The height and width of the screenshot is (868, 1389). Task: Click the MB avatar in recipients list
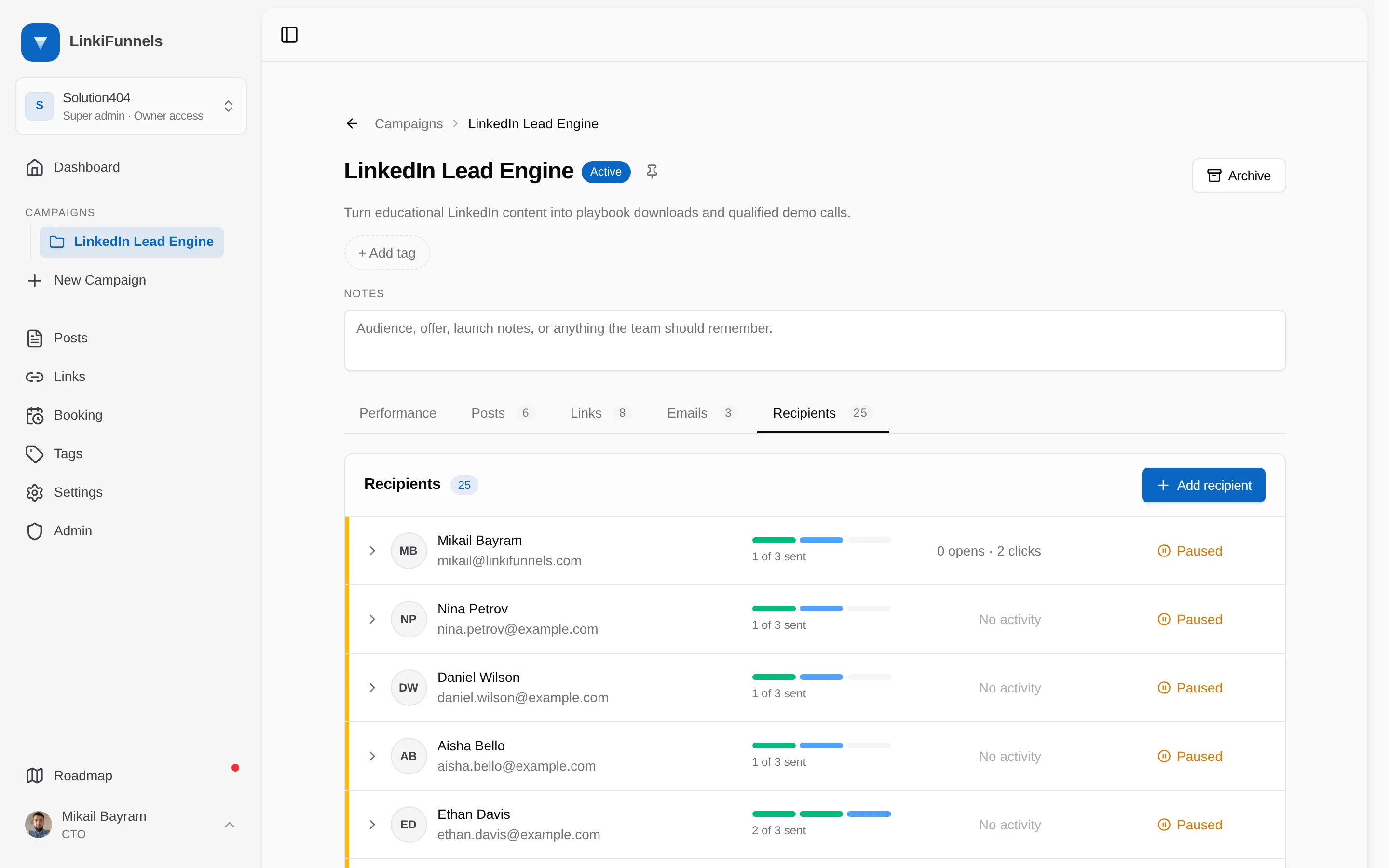pos(409,551)
